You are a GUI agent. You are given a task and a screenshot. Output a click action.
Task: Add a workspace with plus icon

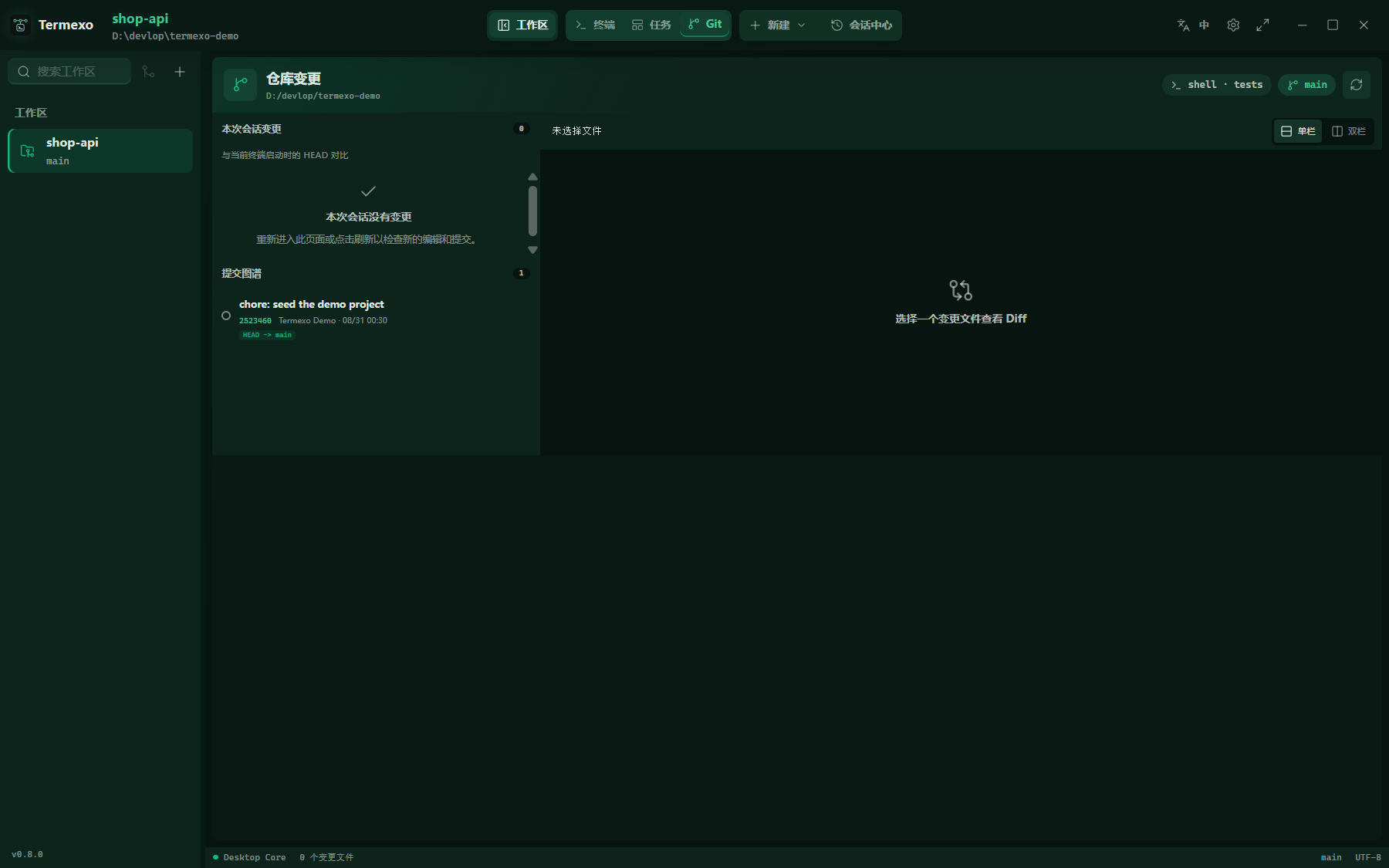(x=180, y=71)
